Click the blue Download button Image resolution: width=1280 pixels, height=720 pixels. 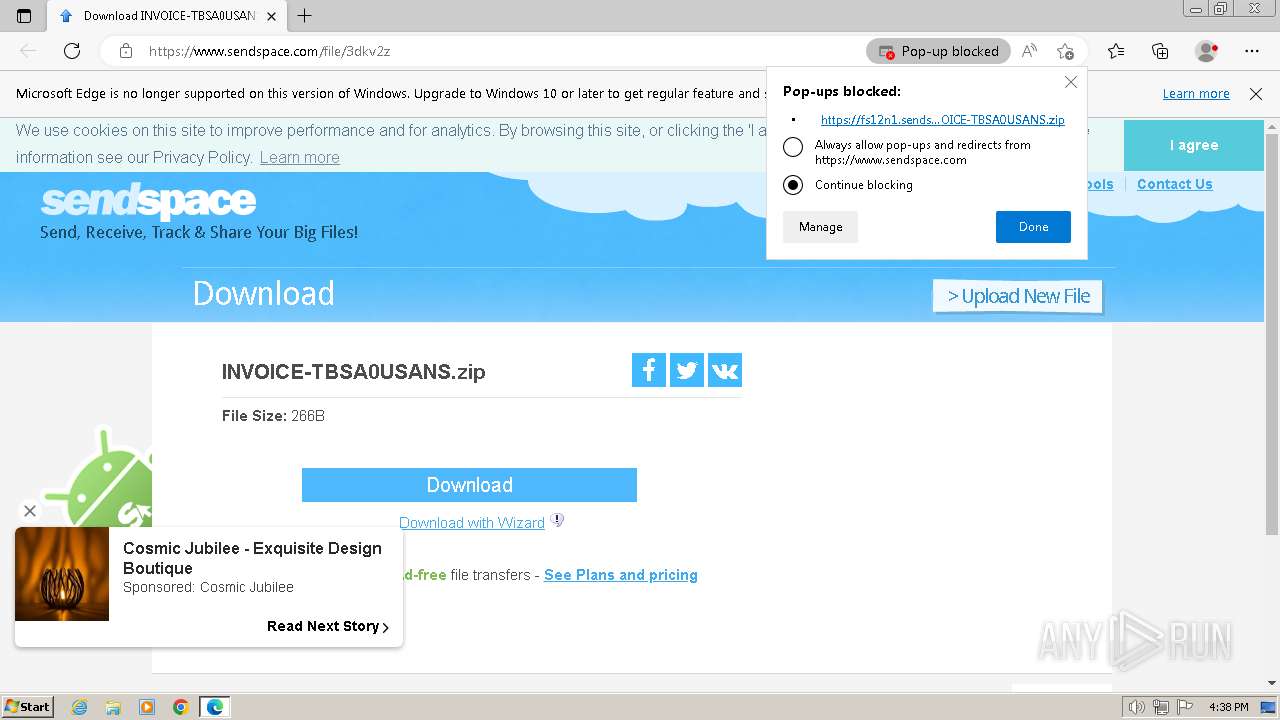coord(469,485)
